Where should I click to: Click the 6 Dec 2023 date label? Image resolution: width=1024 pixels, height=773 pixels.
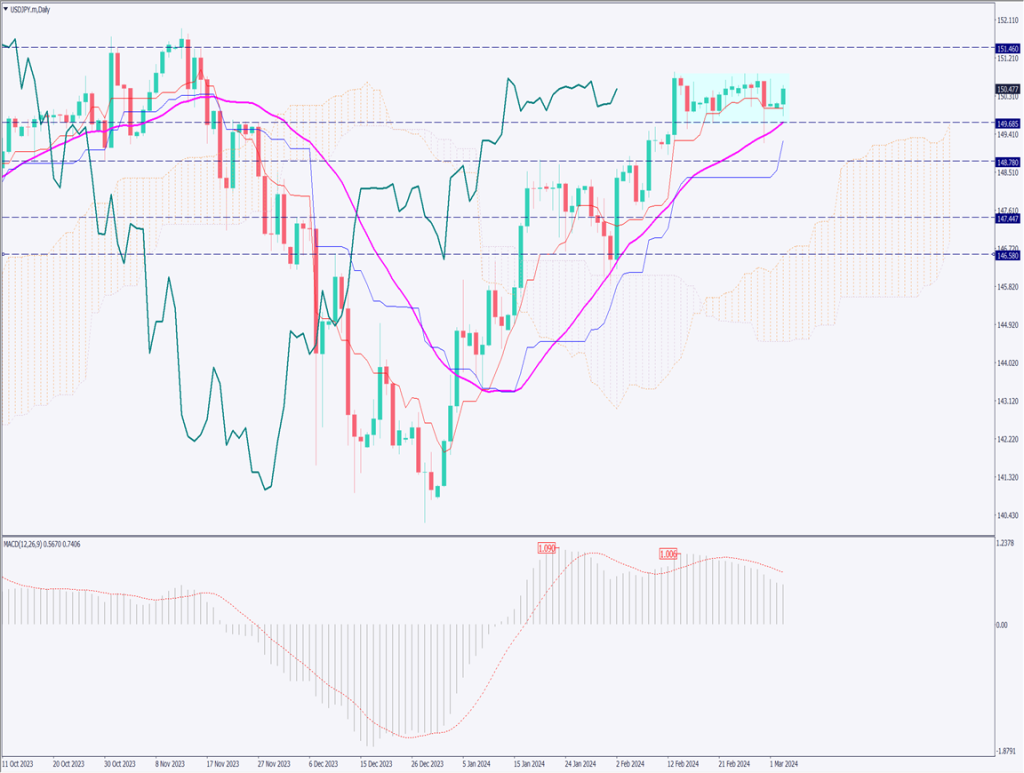322,763
